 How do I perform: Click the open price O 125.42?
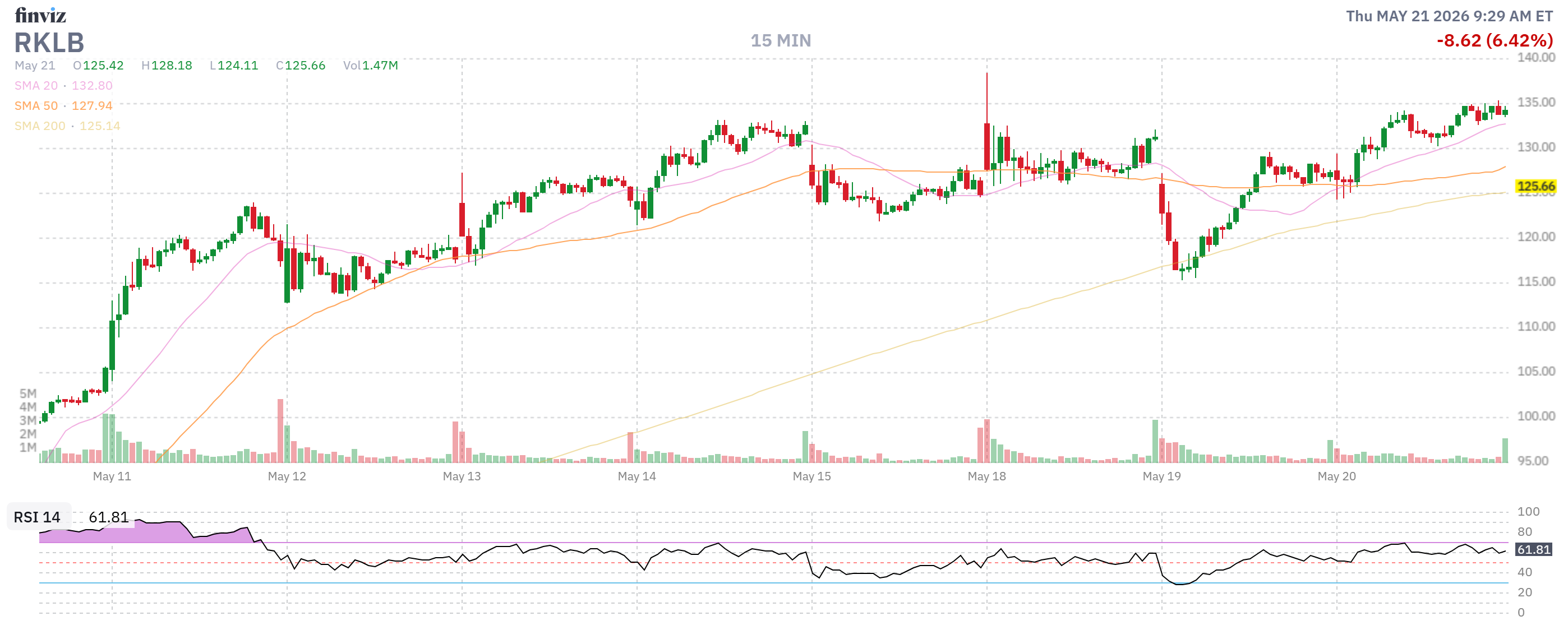pos(98,66)
